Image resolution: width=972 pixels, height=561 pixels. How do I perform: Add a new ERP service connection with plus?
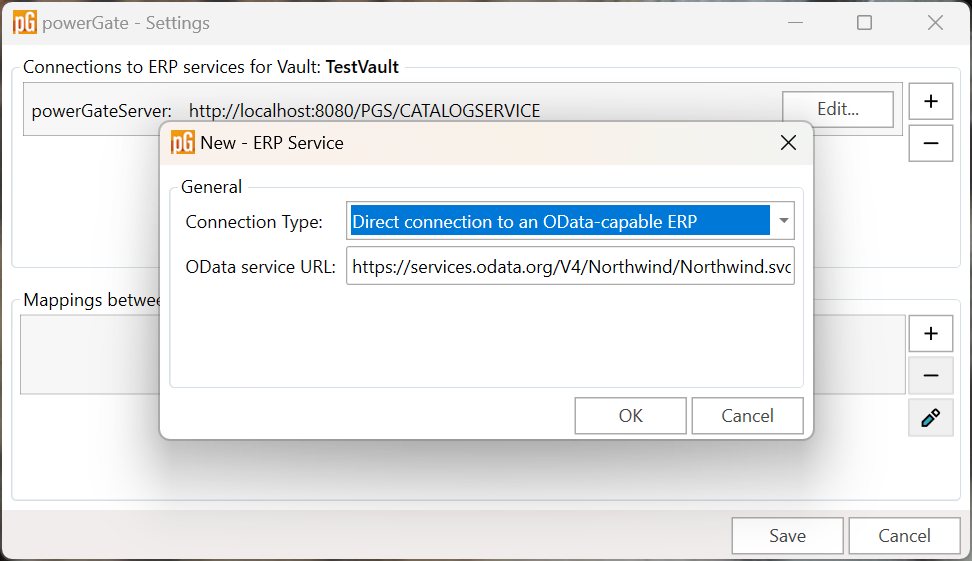click(930, 101)
